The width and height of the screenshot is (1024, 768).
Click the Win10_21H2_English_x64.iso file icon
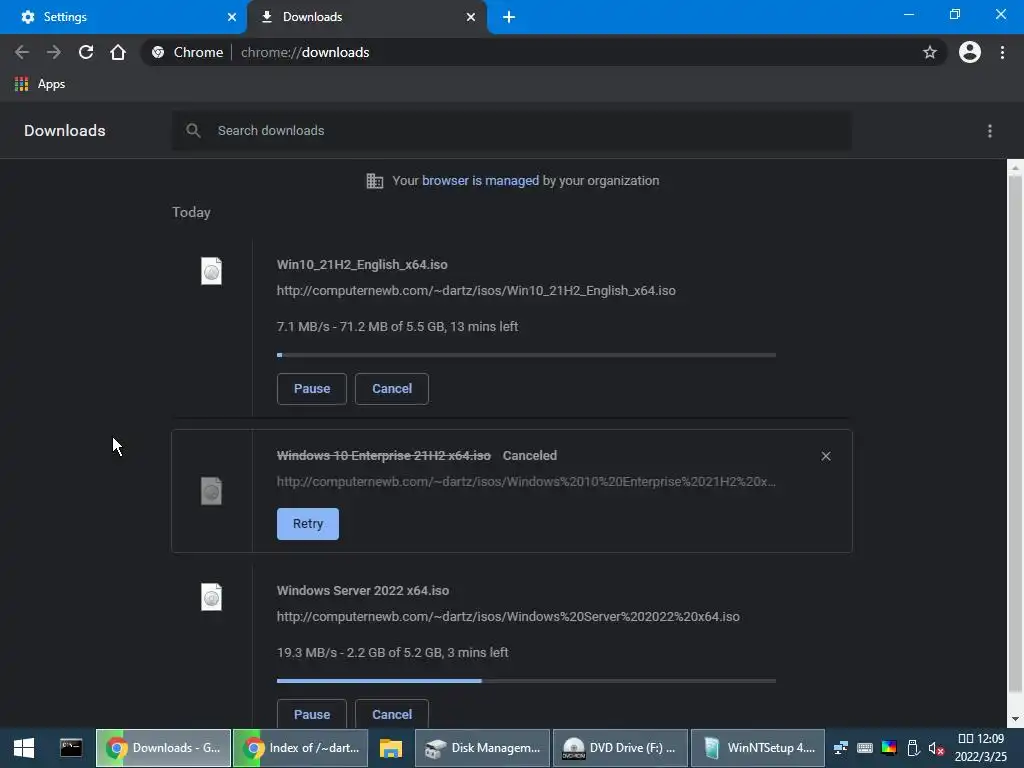pyautogui.click(x=211, y=271)
